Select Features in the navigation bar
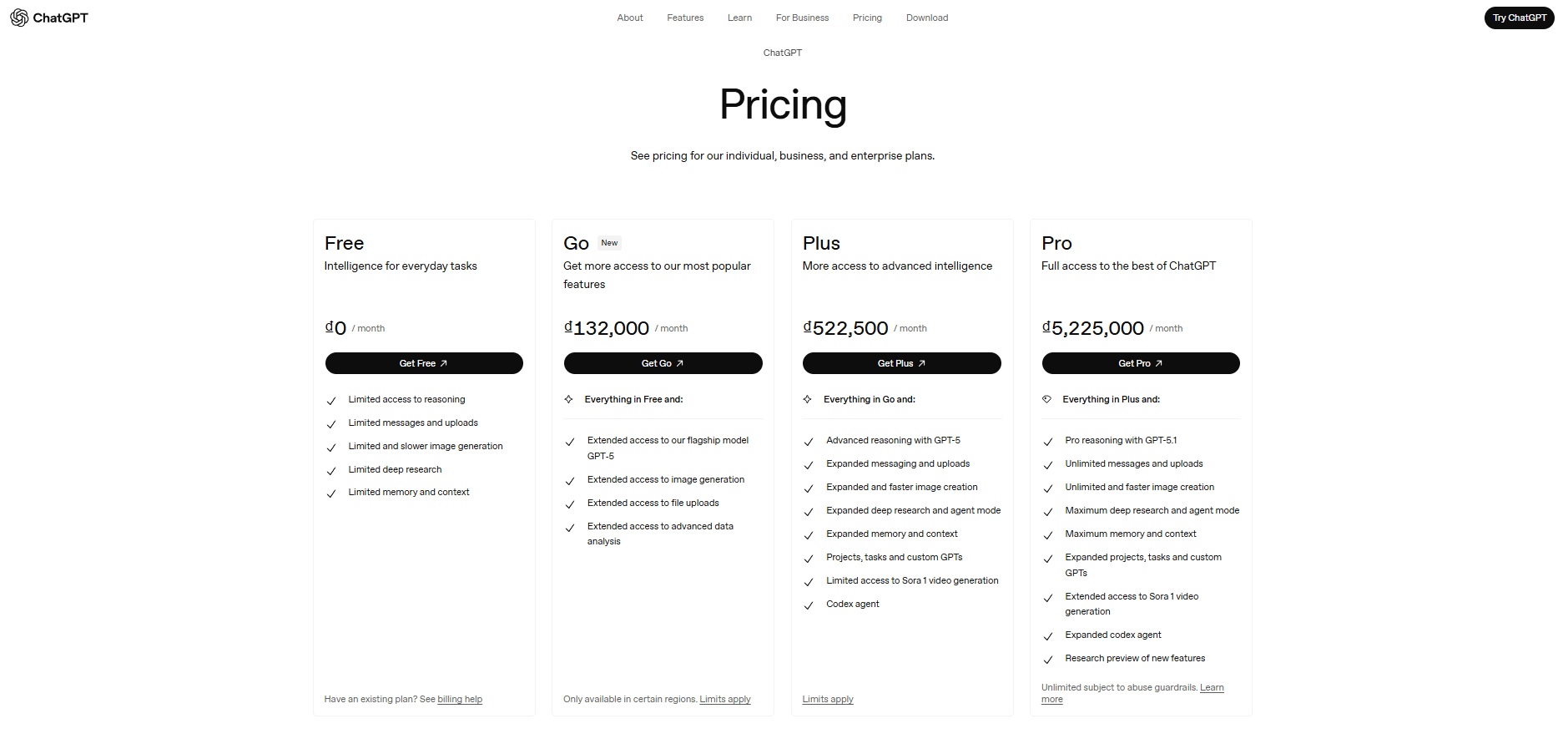1568x754 pixels. click(x=684, y=18)
